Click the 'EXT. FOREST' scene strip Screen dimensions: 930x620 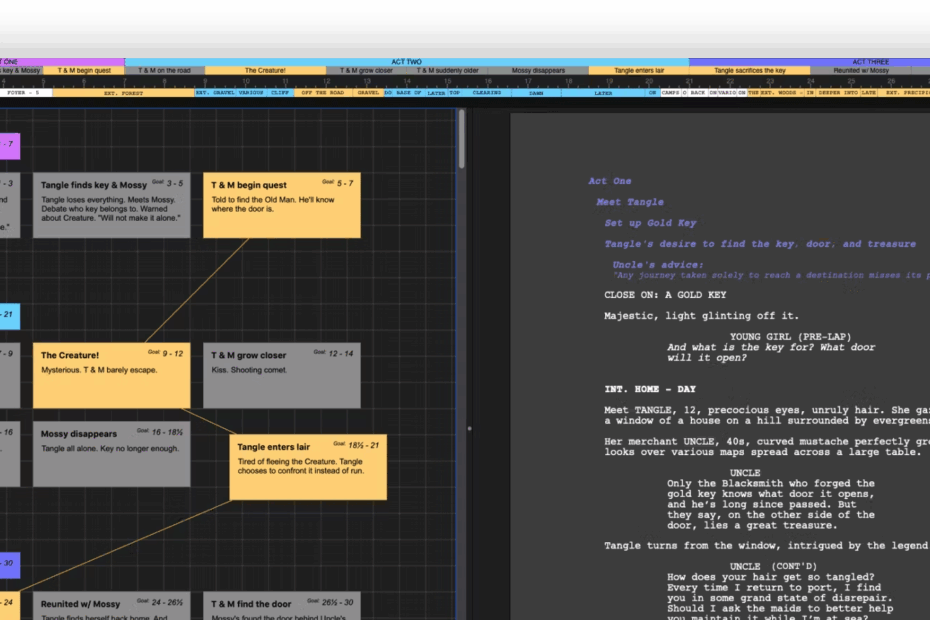click(x=123, y=93)
